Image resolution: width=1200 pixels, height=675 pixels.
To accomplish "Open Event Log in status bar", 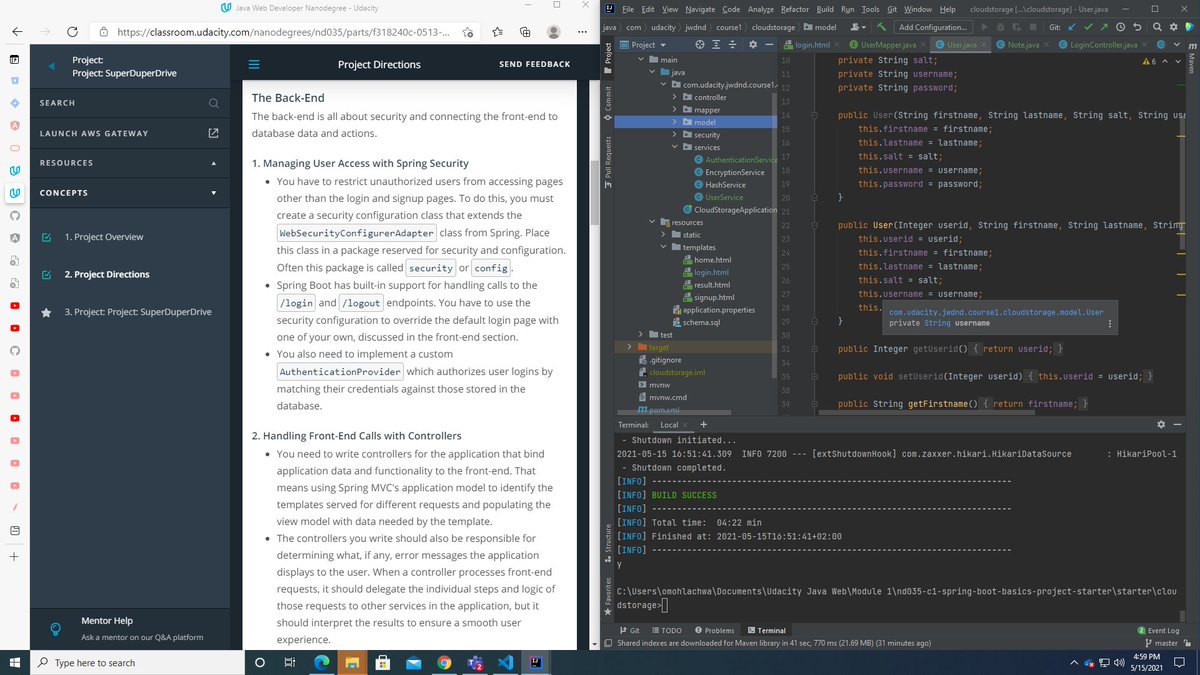I will coord(1159,630).
